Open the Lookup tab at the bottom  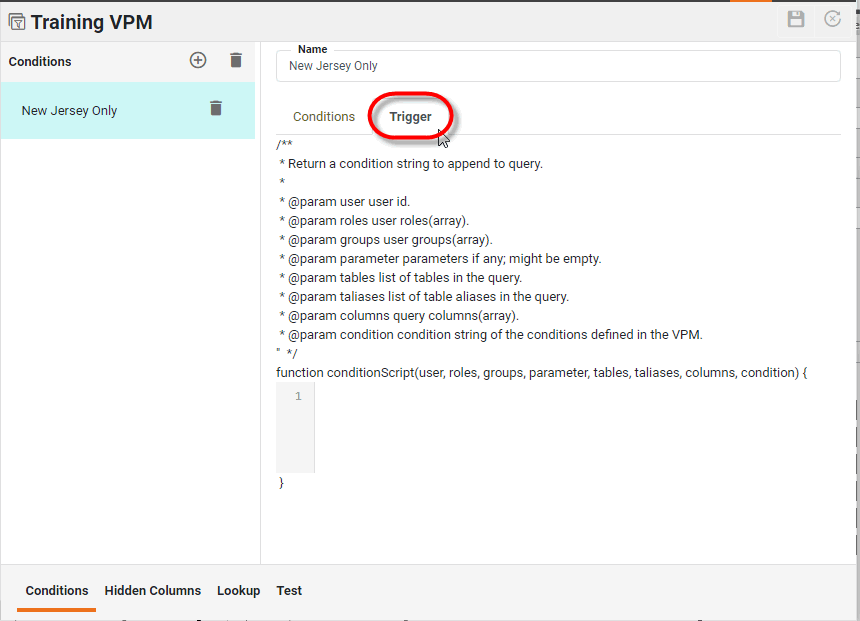pos(238,590)
